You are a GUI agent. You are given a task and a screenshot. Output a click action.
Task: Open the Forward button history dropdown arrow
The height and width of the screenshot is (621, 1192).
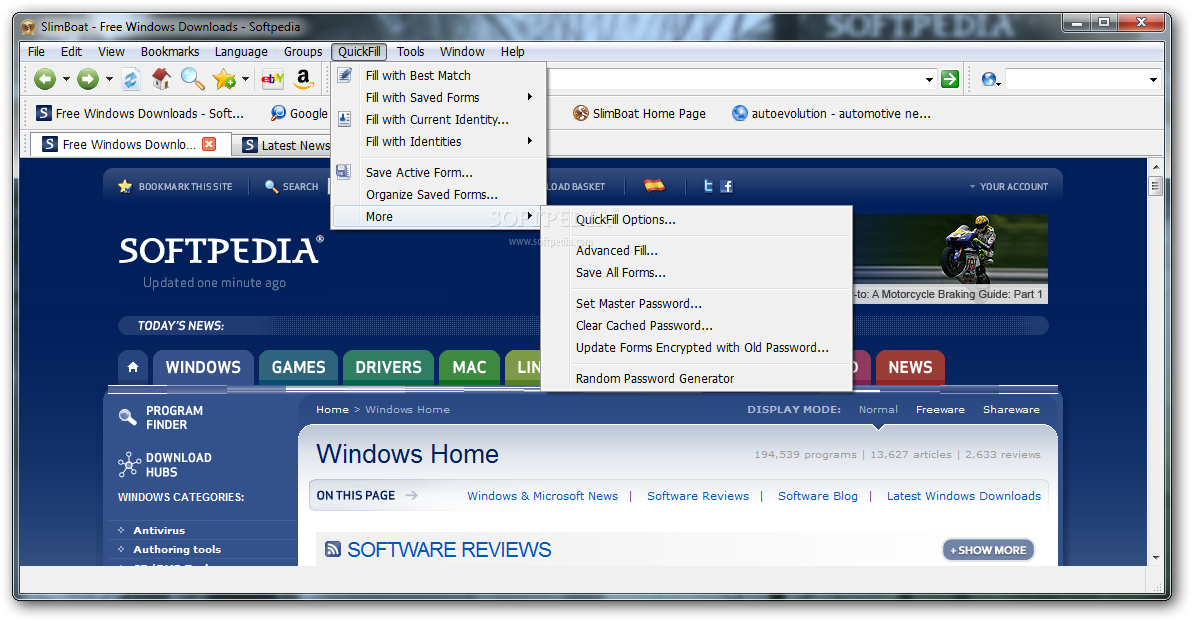coord(109,79)
